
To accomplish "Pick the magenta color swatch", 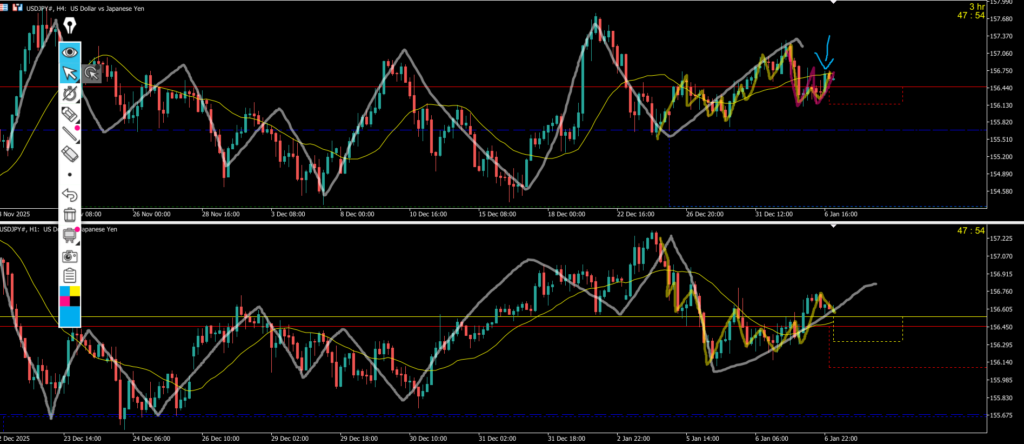I will (65, 300).
